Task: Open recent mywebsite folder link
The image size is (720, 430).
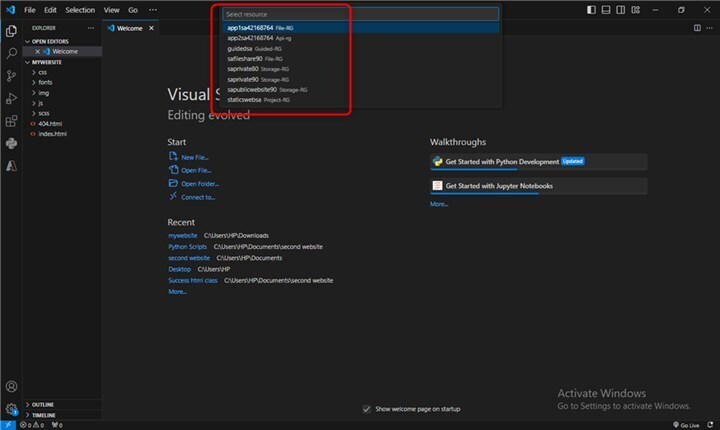Action: (x=183, y=236)
